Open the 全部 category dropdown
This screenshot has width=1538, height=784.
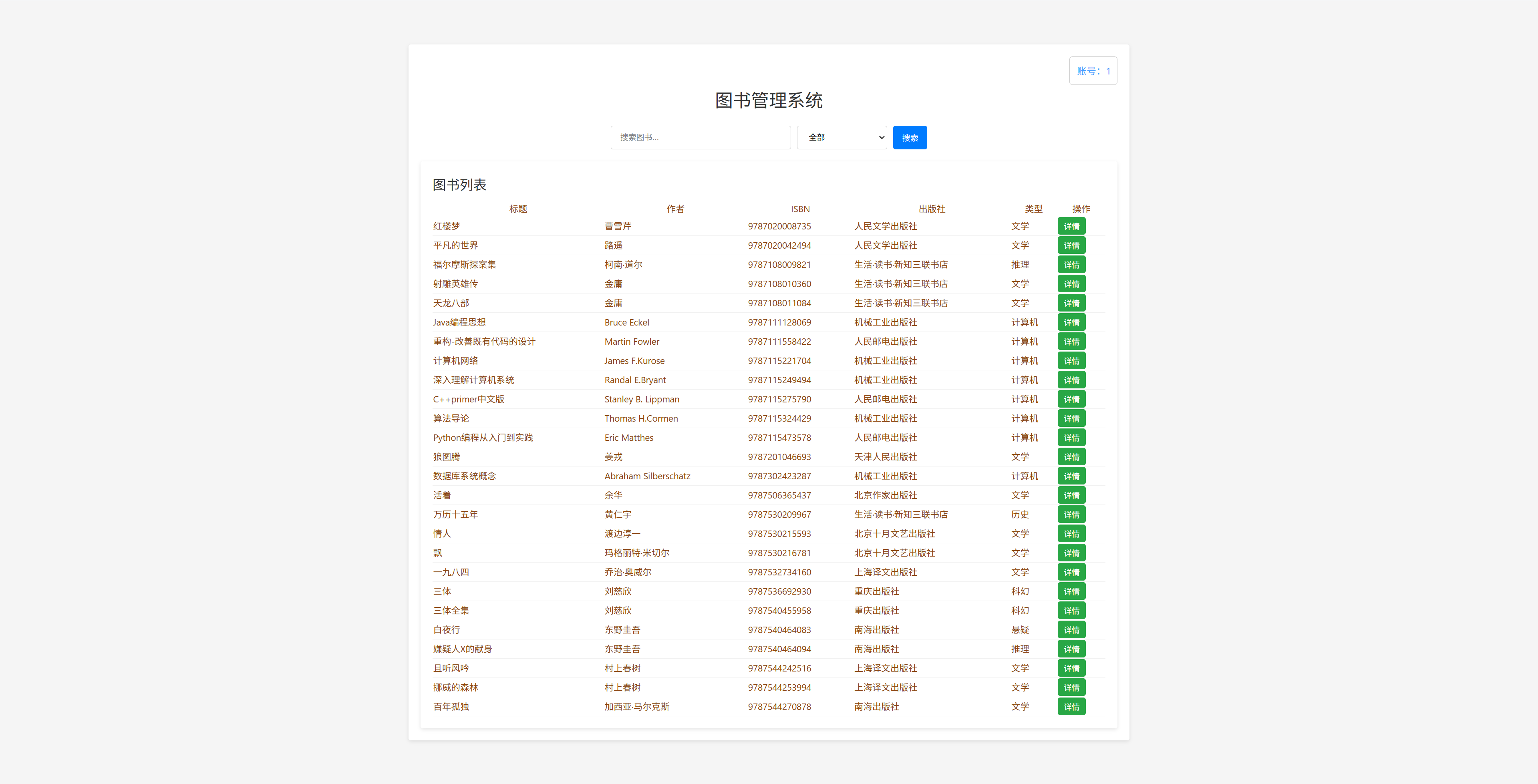point(841,137)
